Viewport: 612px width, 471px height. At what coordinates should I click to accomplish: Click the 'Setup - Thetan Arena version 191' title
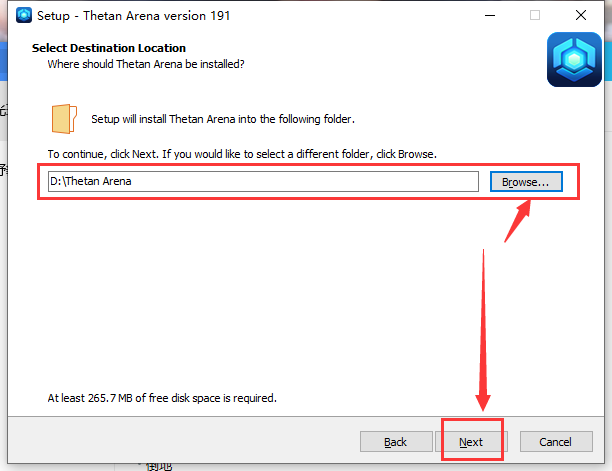click(x=133, y=16)
